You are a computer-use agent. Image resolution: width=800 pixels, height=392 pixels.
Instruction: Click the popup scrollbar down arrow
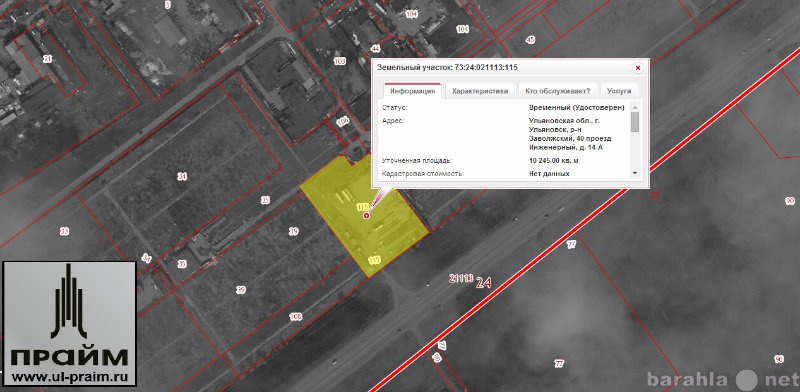[x=635, y=174]
